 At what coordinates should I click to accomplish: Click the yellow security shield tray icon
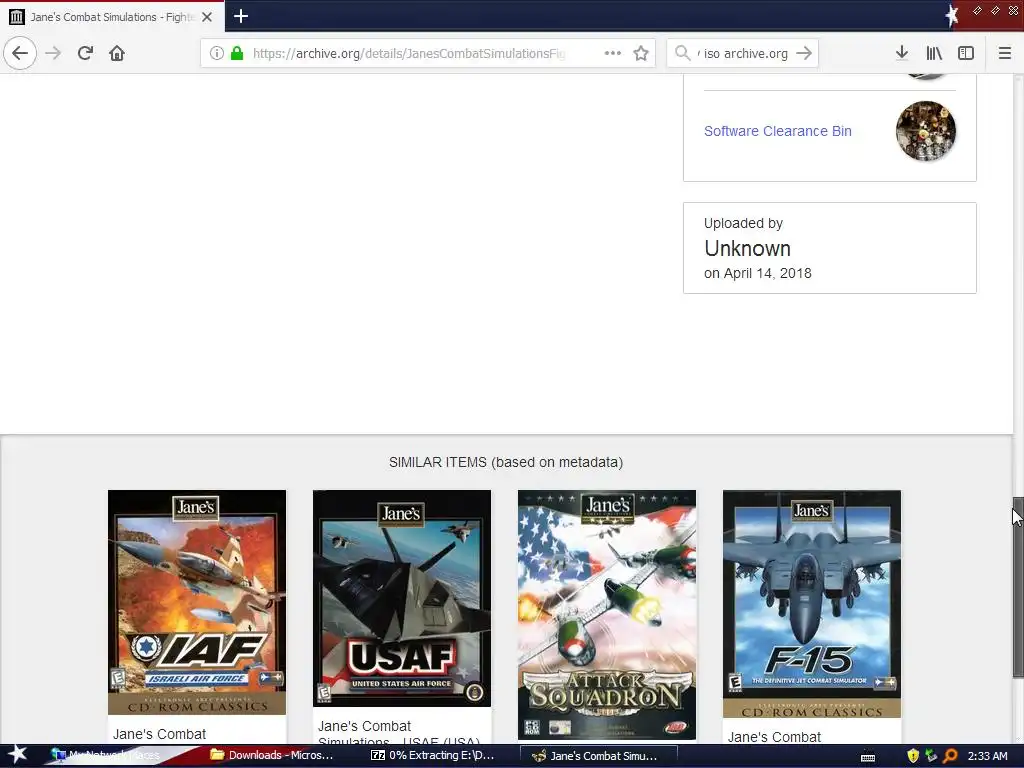coord(913,756)
